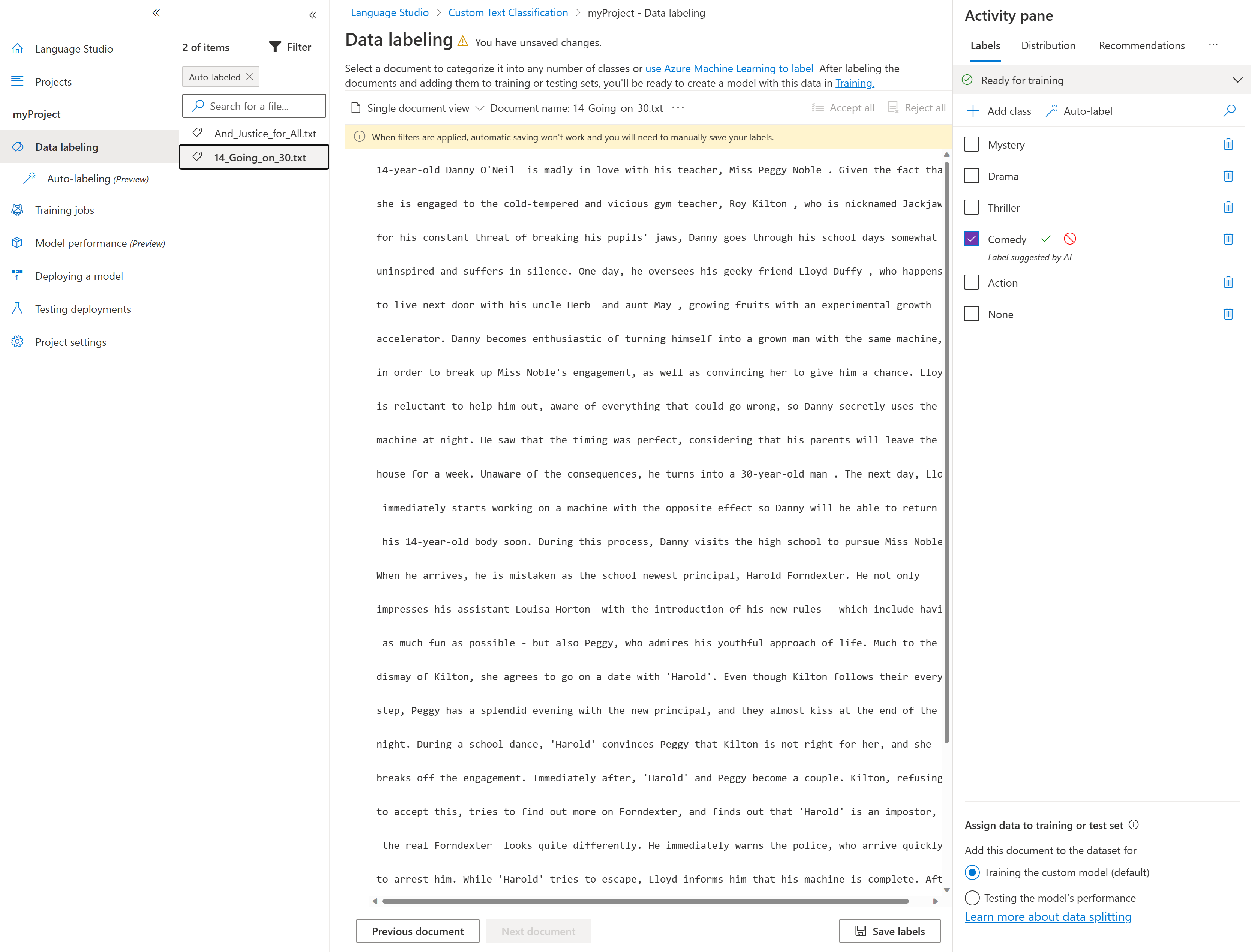The height and width of the screenshot is (952, 1251).
Task: Reject the AI-suggested Comedy label
Action: 1070,239
